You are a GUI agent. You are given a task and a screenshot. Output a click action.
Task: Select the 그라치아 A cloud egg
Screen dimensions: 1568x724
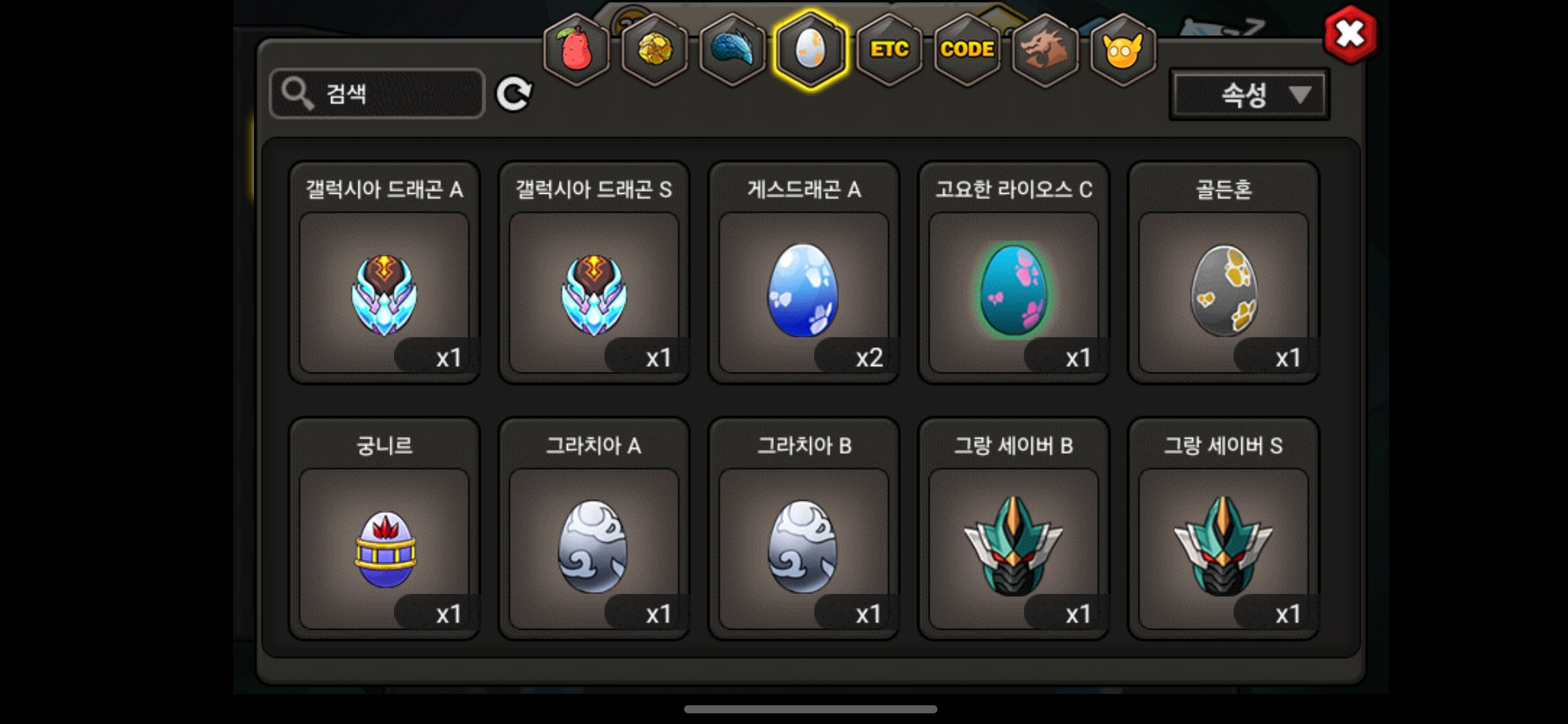coord(594,528)
